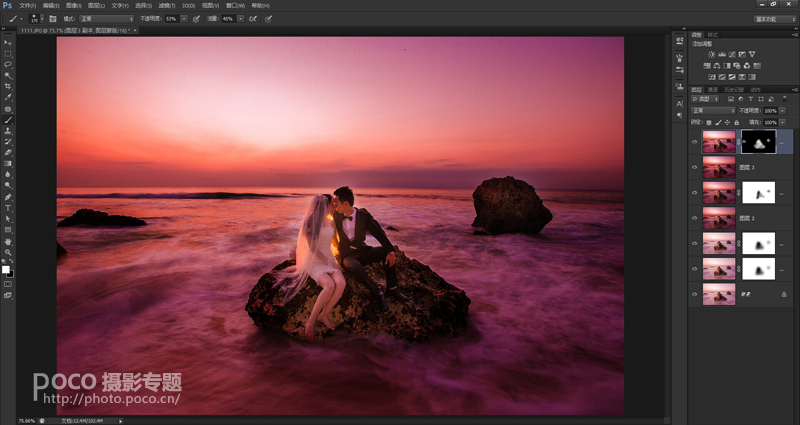Toggle lock all
This screenshot has width=800, height=425.
(x=736, y=122)
